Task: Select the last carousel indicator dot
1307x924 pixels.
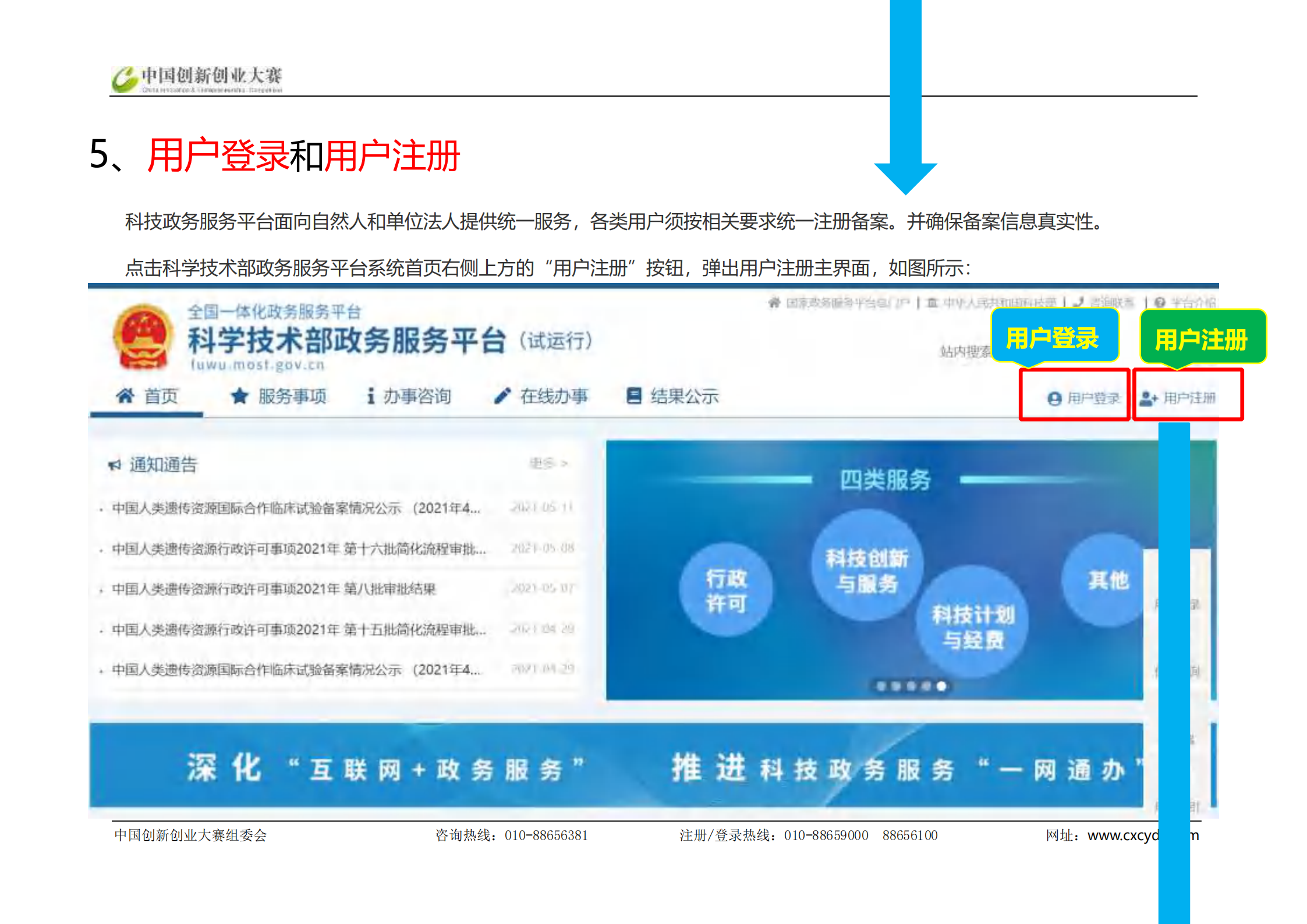Action: click(x=941, y=686)
